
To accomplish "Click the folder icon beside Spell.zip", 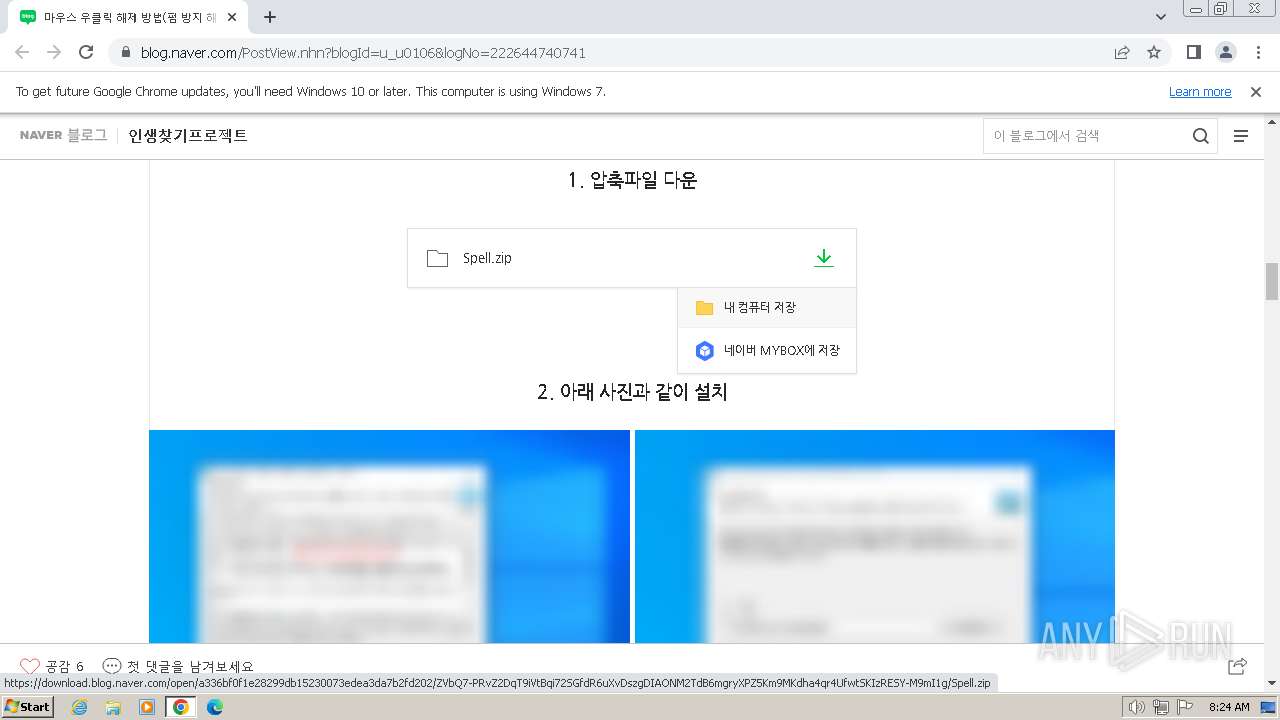I will tap(437, 258).
